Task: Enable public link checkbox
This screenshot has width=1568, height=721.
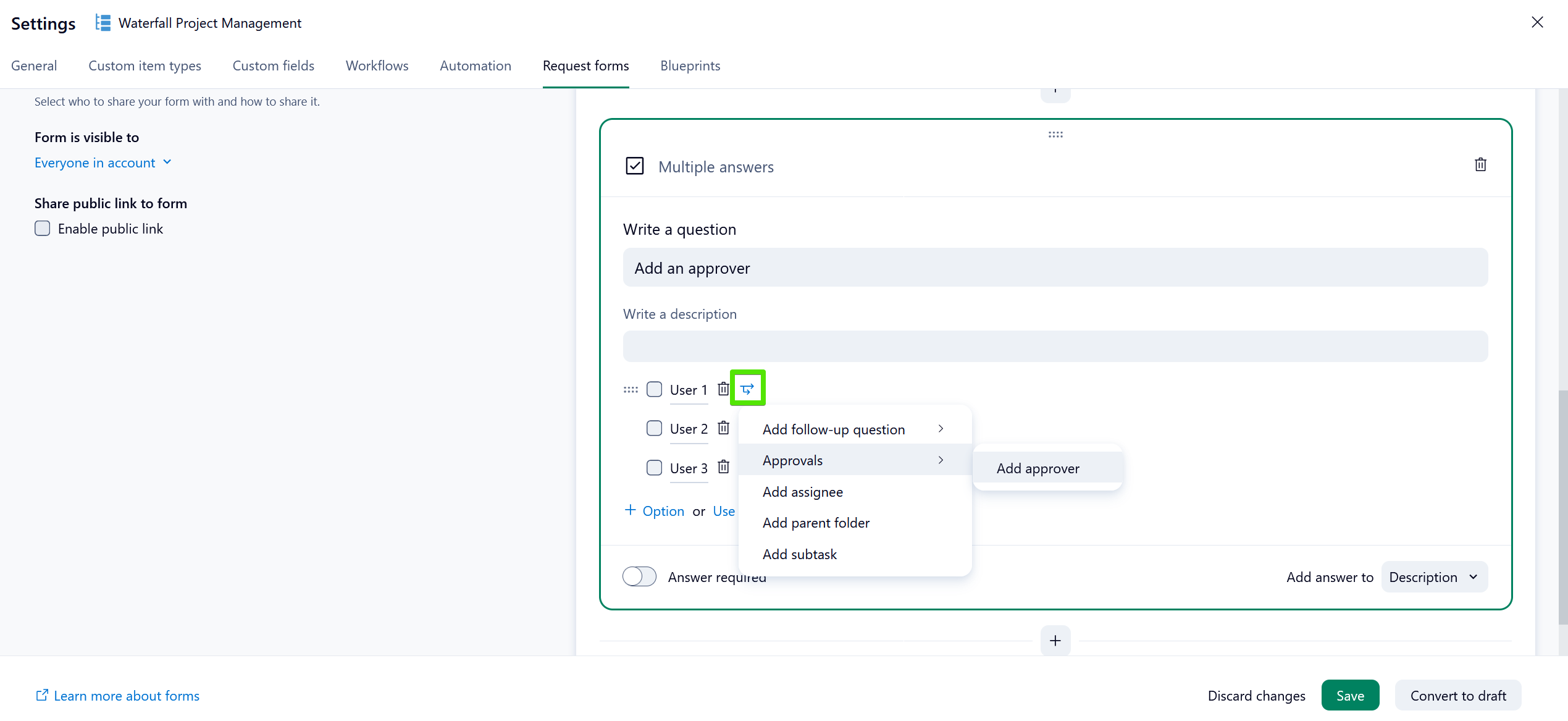Action: point(43,229)
